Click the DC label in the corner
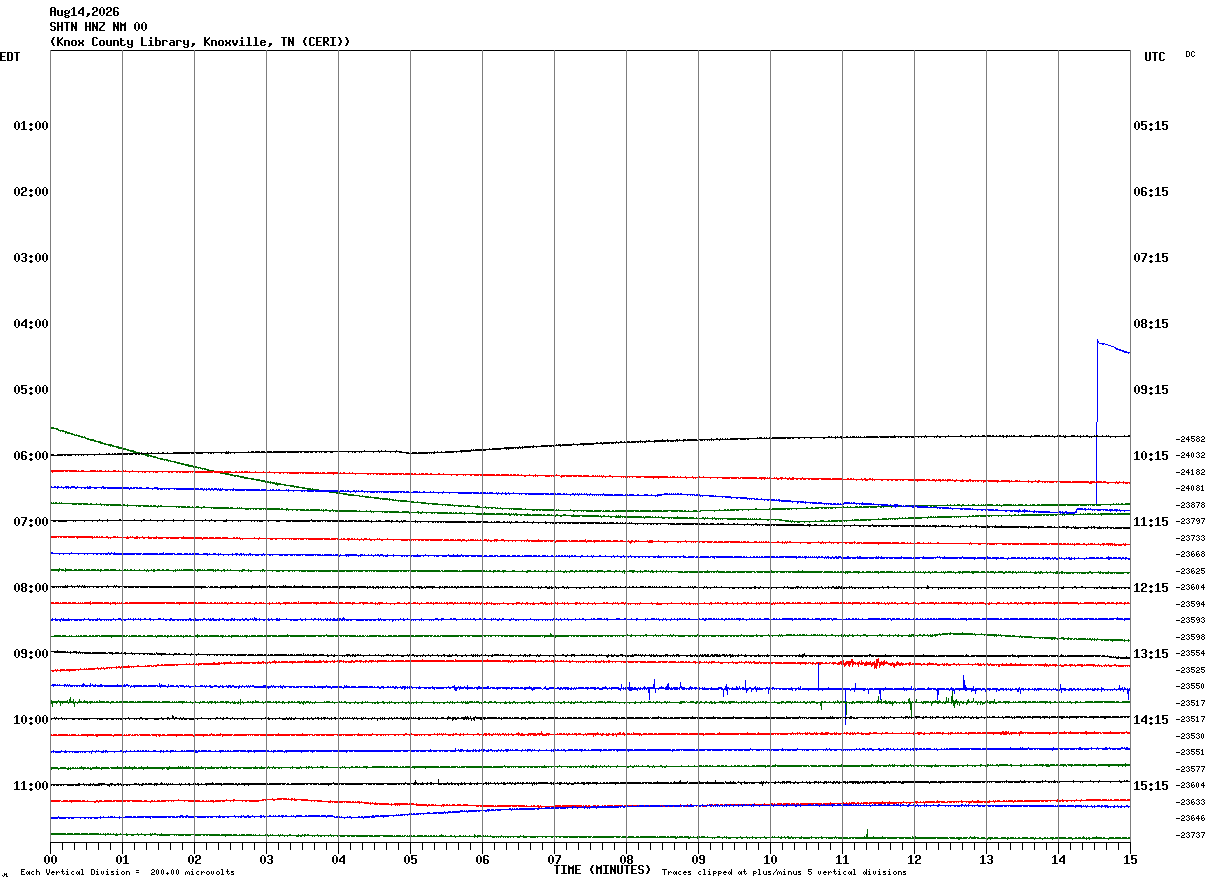This screenshot has height=886, width=1210. pyautogui.click(x=1190, y=54)
